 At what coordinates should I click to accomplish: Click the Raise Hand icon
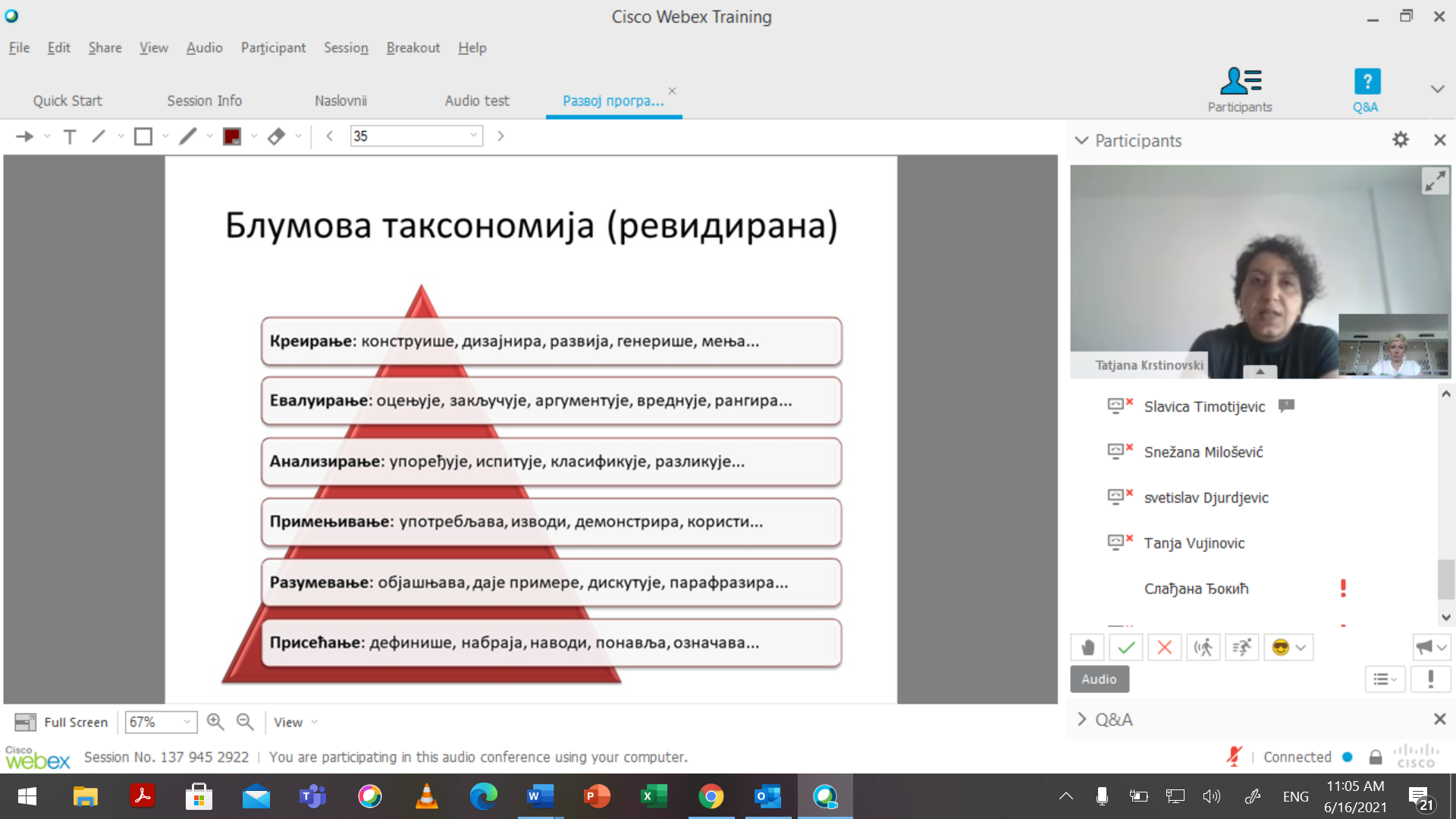coord(1087,648)
